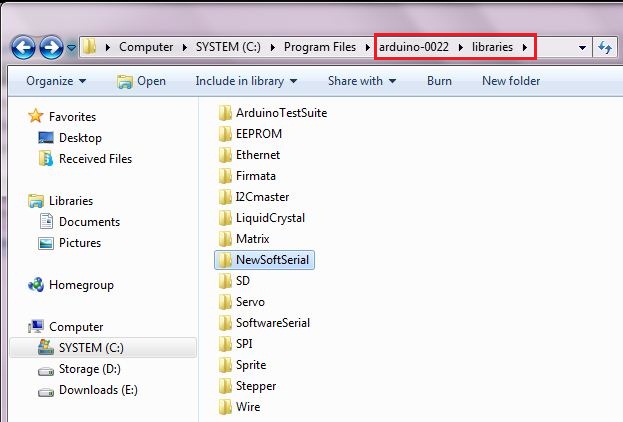Click the Desktop icon under Favorites

point(45,138)
